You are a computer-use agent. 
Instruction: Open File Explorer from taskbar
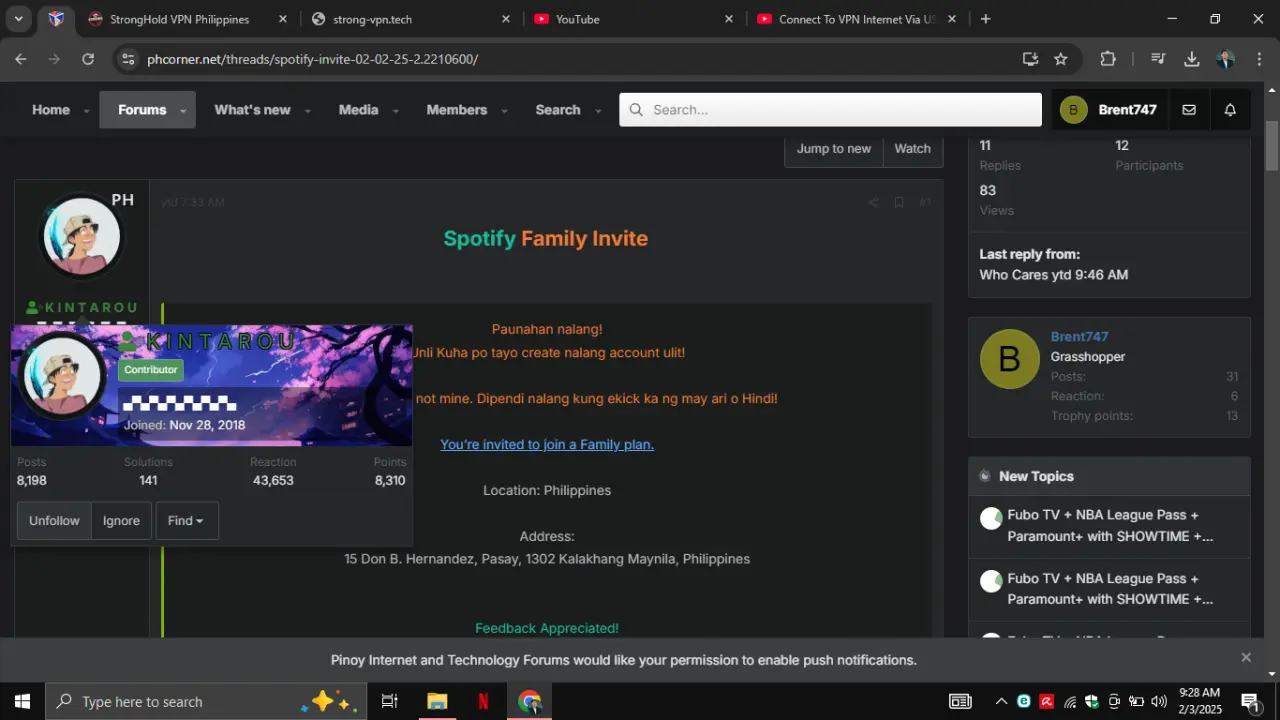point(437,701)
